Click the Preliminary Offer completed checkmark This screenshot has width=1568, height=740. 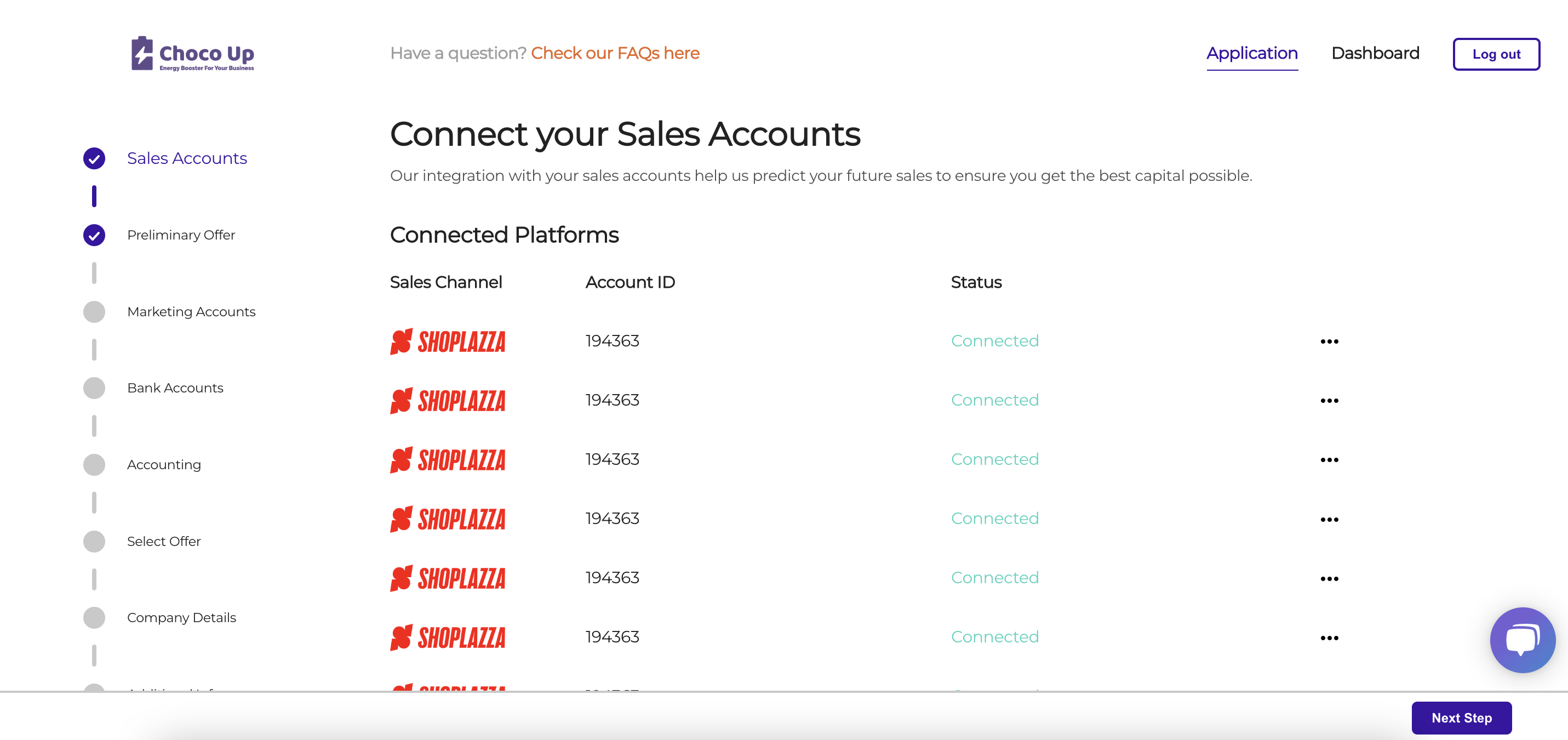[94, 235]
